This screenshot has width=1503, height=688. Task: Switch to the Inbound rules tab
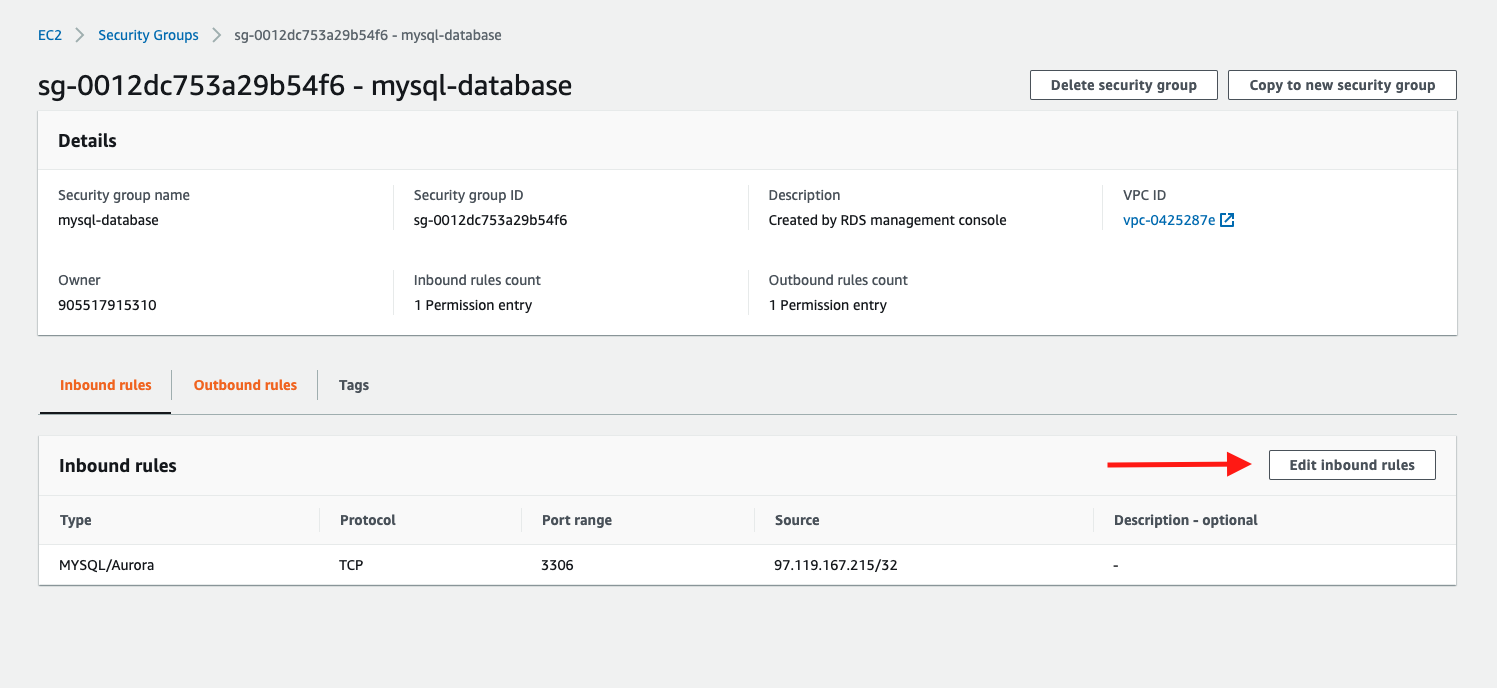coord(105,385)
